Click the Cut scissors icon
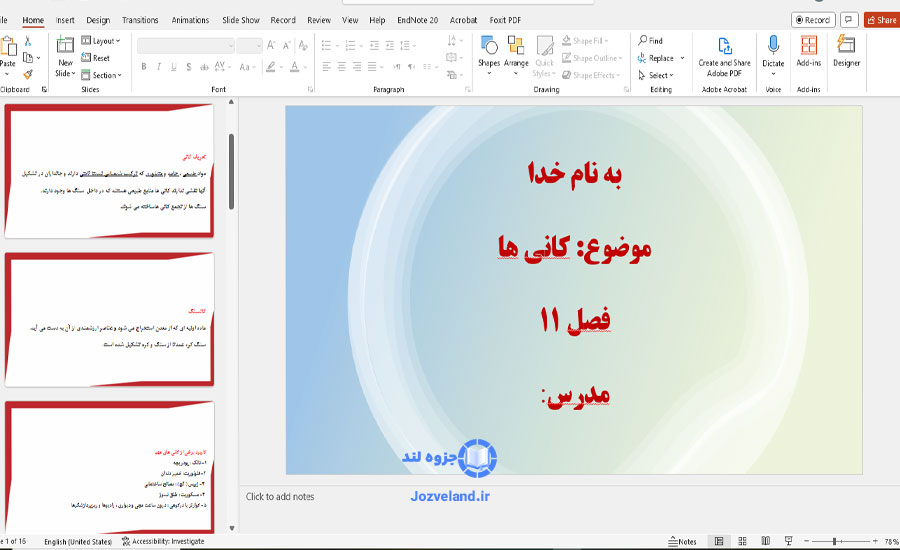 point(27,41)
